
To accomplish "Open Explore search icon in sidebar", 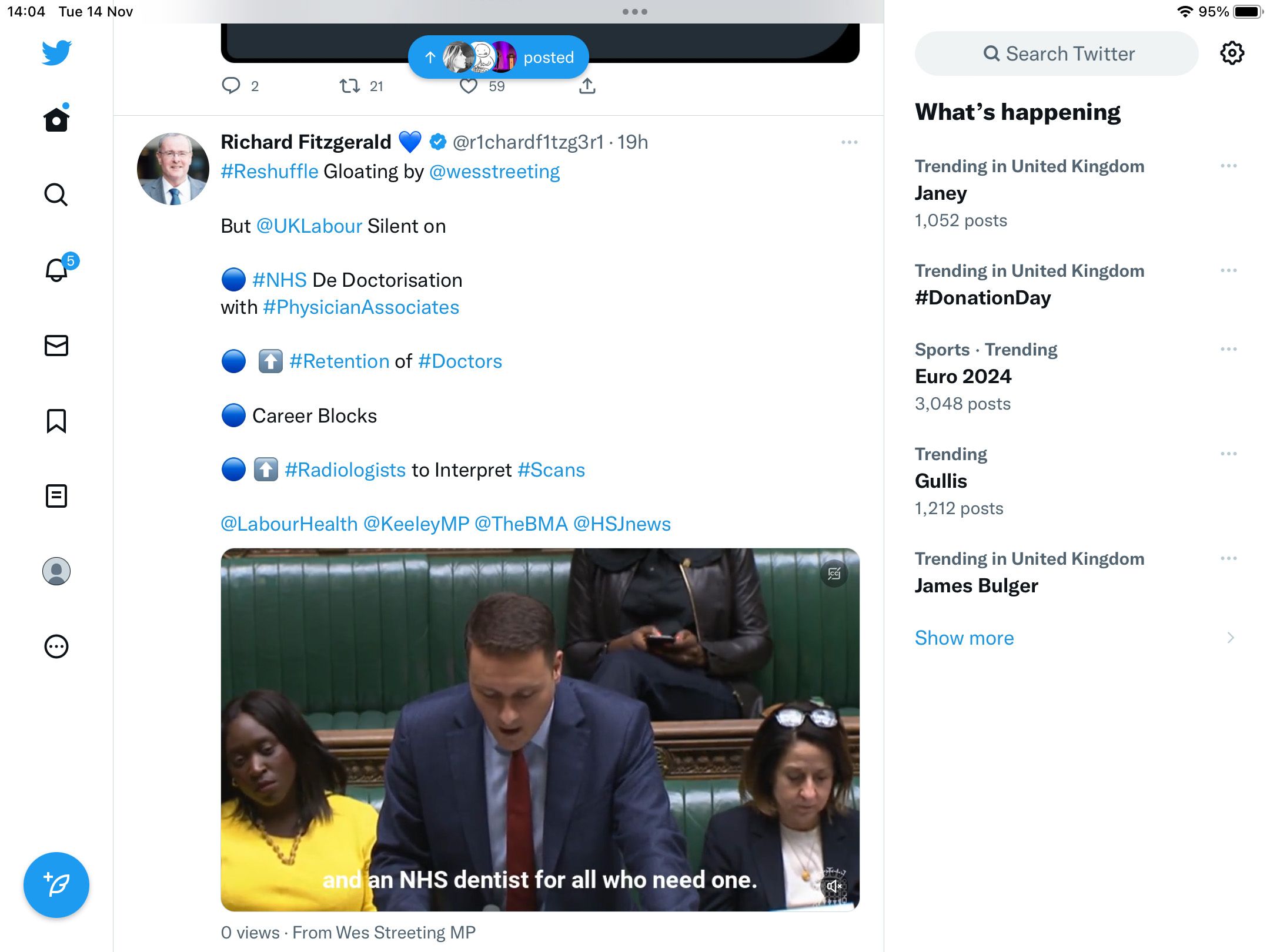I will point(56,195).
